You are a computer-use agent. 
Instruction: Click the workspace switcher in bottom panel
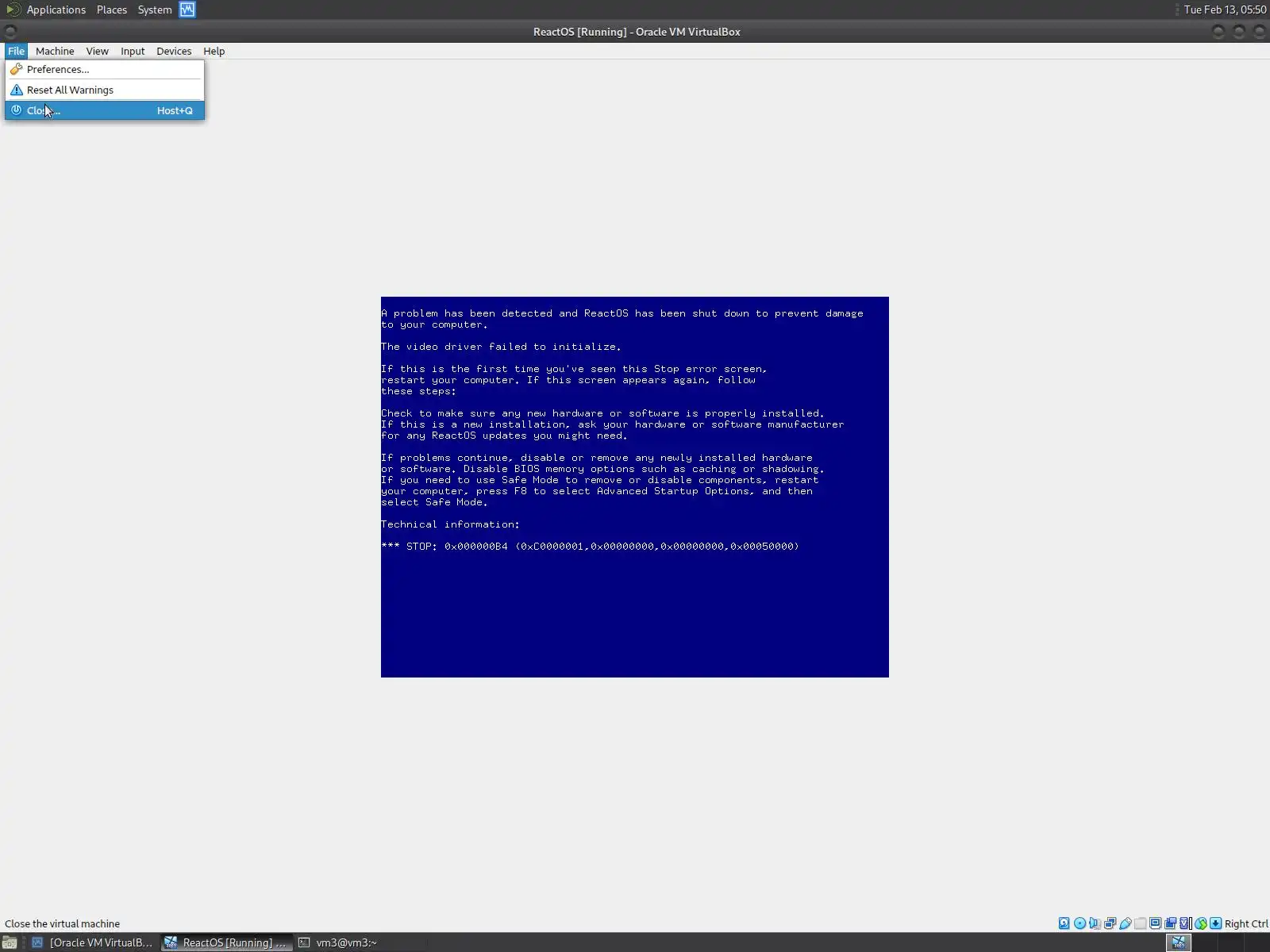coord(1179,942)
